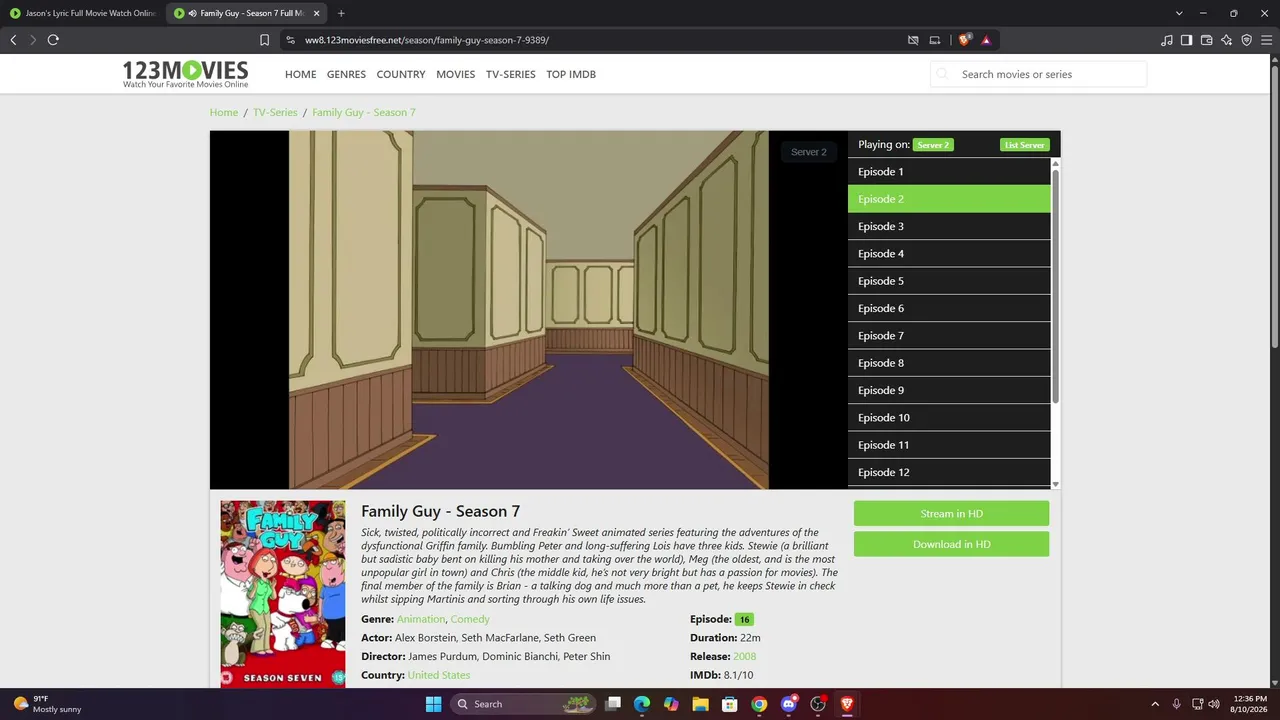Select Episode 4 in the episode list
The height and width of the screenshot is (720, 1280).
pos(949,254)
